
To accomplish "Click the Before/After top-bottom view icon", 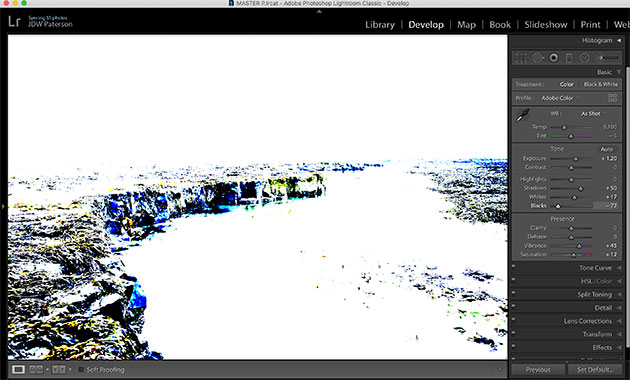I will coord(59,369).
